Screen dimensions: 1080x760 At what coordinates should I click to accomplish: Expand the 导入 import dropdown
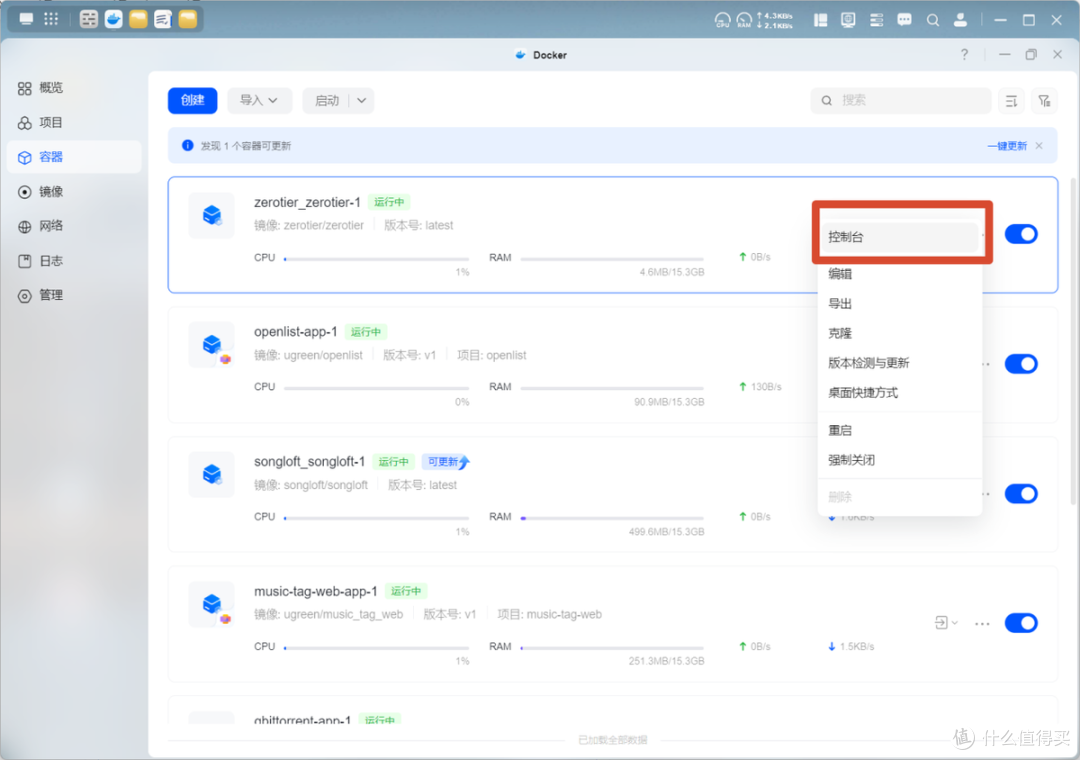(259, 101)
